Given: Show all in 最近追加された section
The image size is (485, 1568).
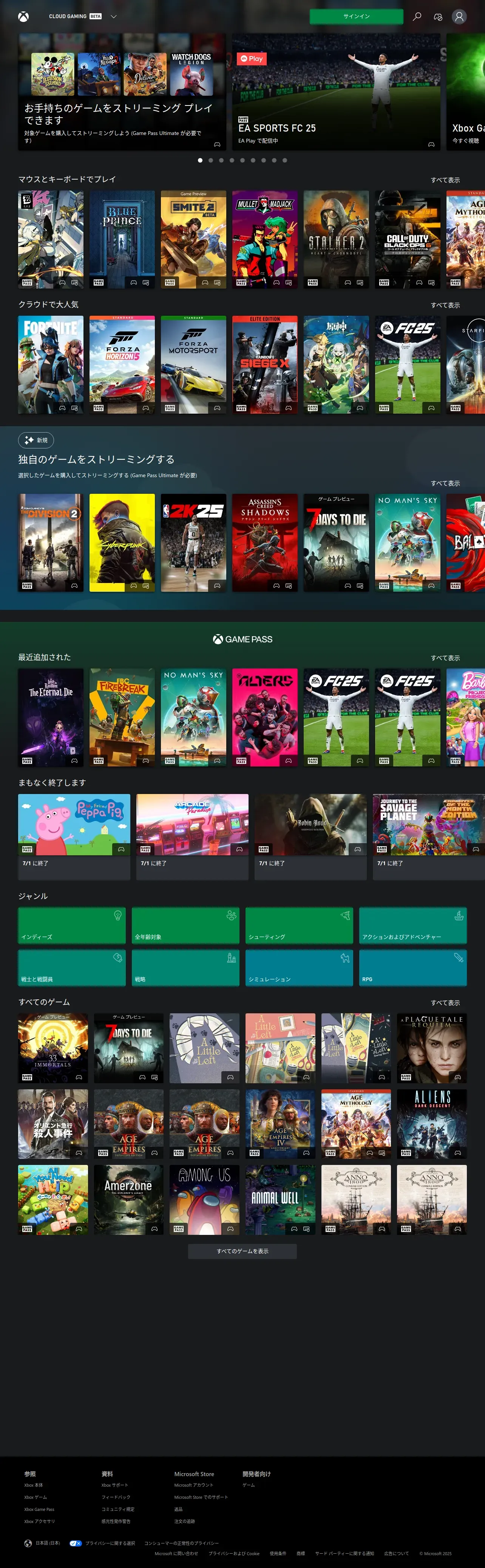Looking at the screenshot, I should (x=445, y=658).
